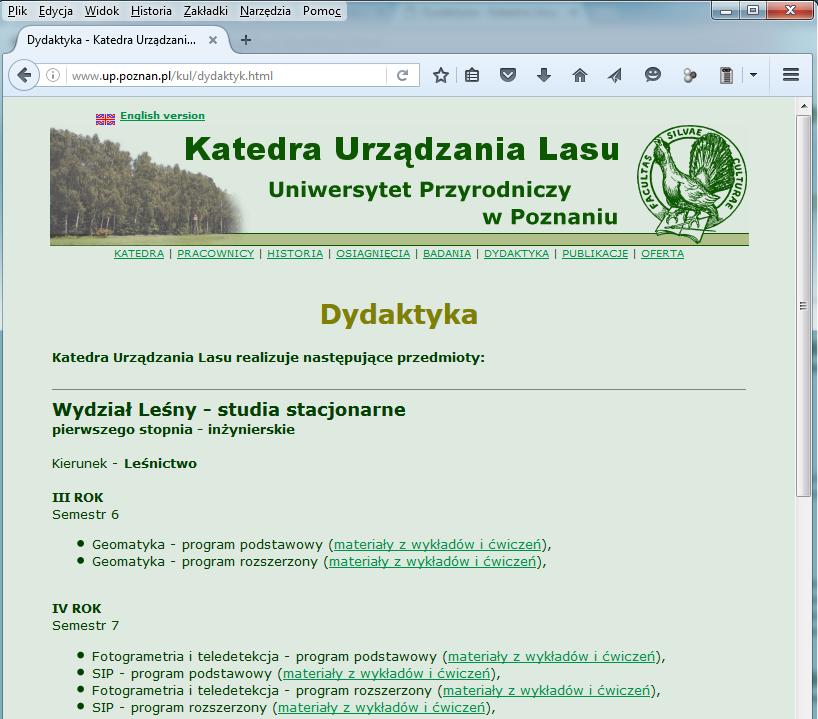Click the capercaillie faculty logo

click(692, 183)
